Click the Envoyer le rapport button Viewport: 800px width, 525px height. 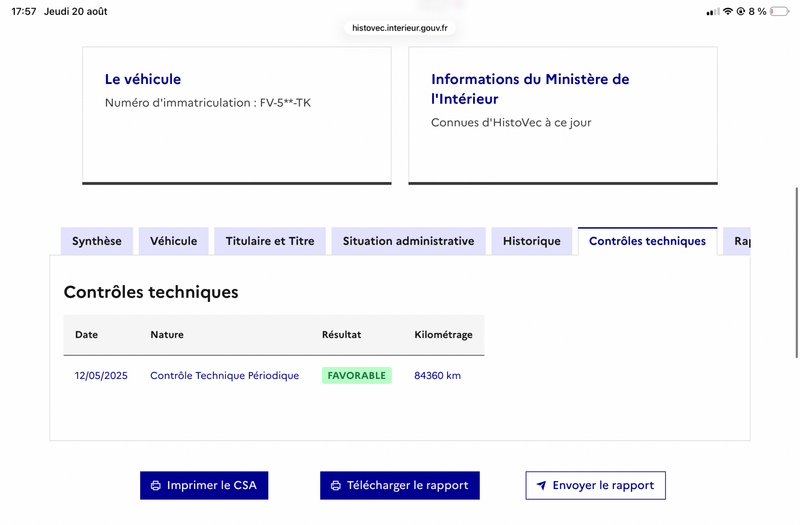(x=595, y=486)
